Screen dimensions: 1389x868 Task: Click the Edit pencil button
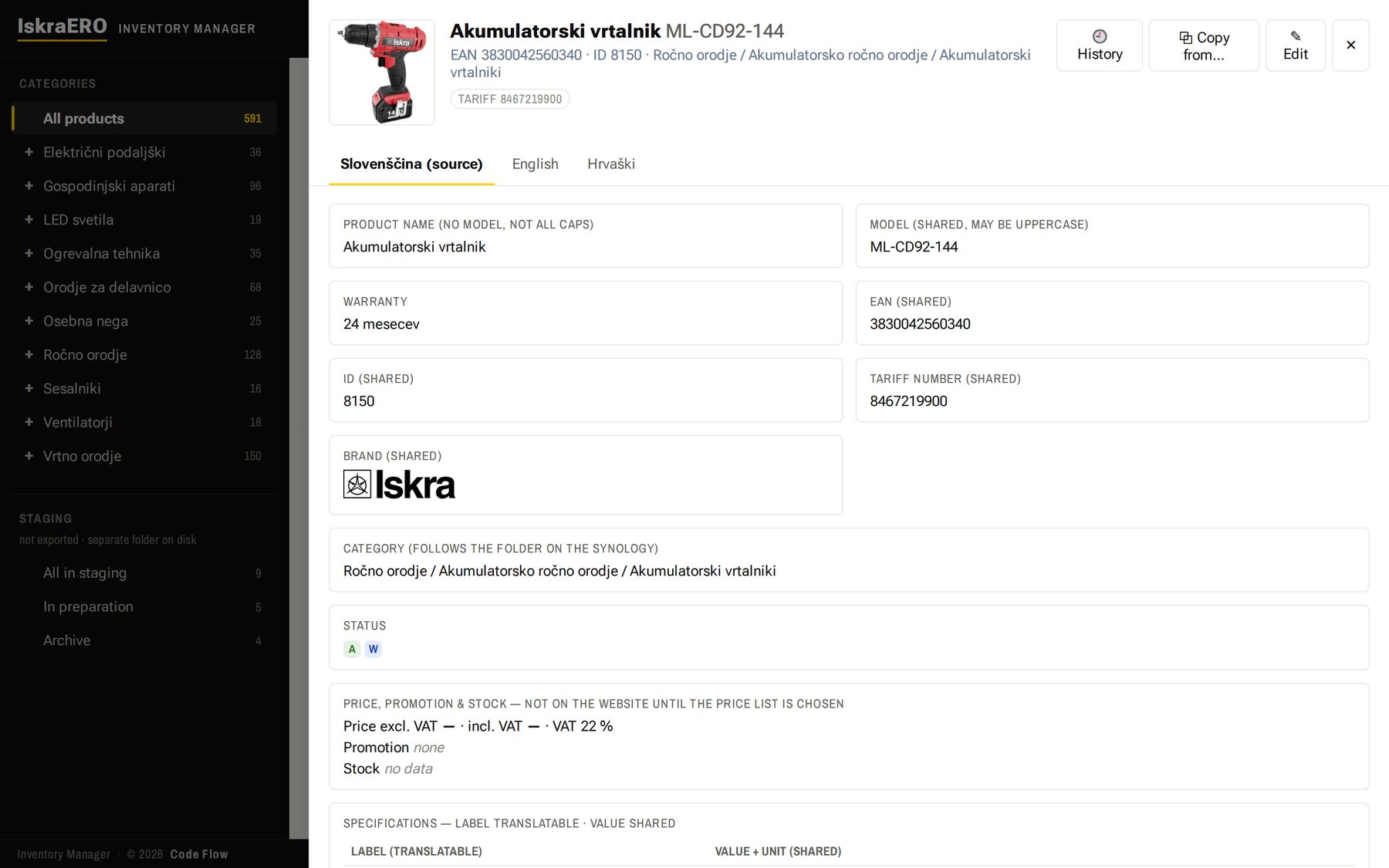[x=1296, y=46]
